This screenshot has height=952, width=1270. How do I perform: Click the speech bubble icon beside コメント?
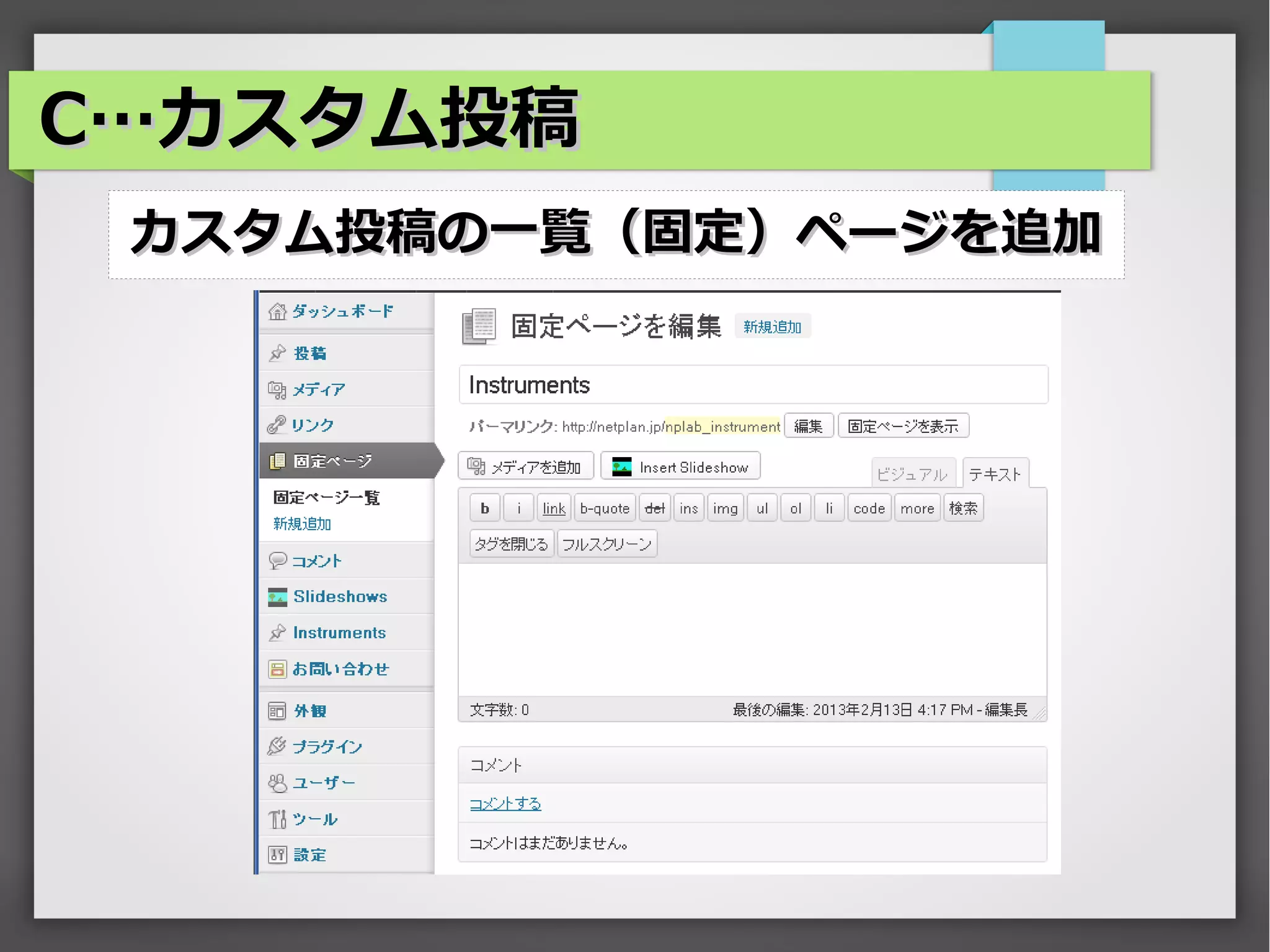point(277,561)
